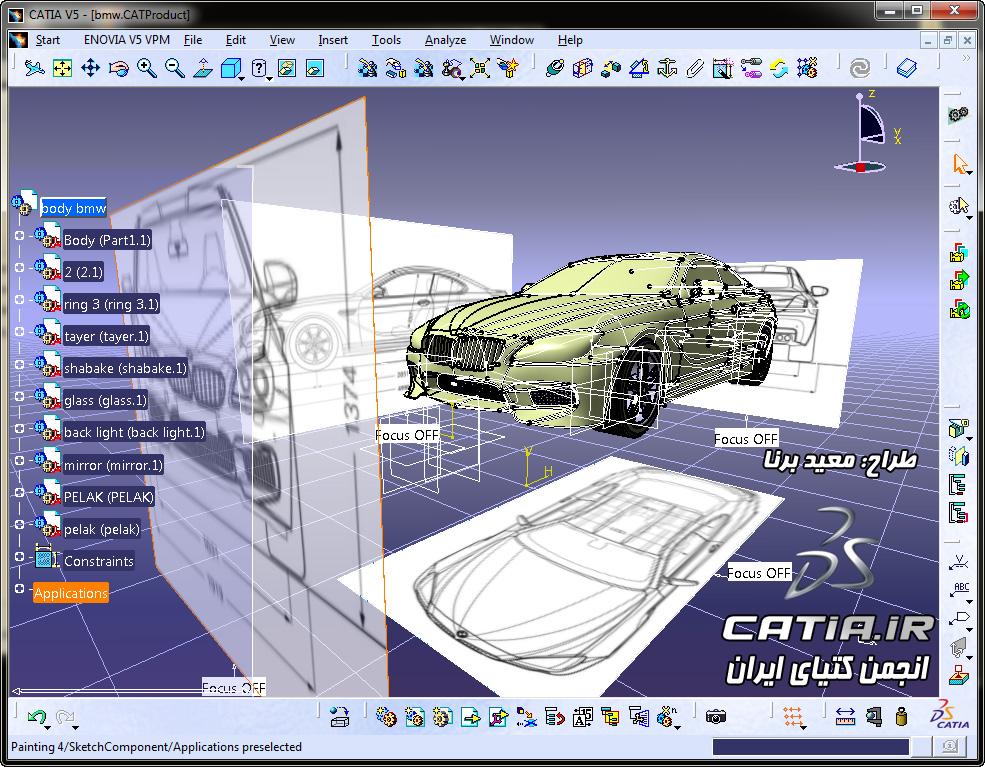
Task: Open the Analyze menu
Action: click(x=445, y=40)
